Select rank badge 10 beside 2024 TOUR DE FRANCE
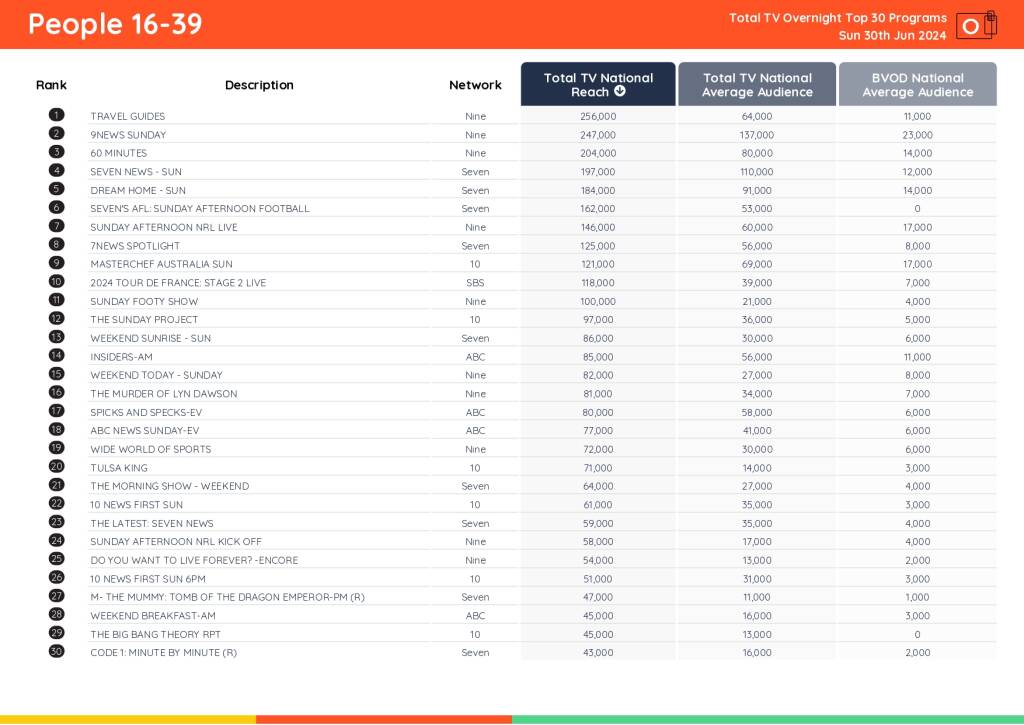The height and width of the screenshot is (725, 1024). (x=56, y=282)
